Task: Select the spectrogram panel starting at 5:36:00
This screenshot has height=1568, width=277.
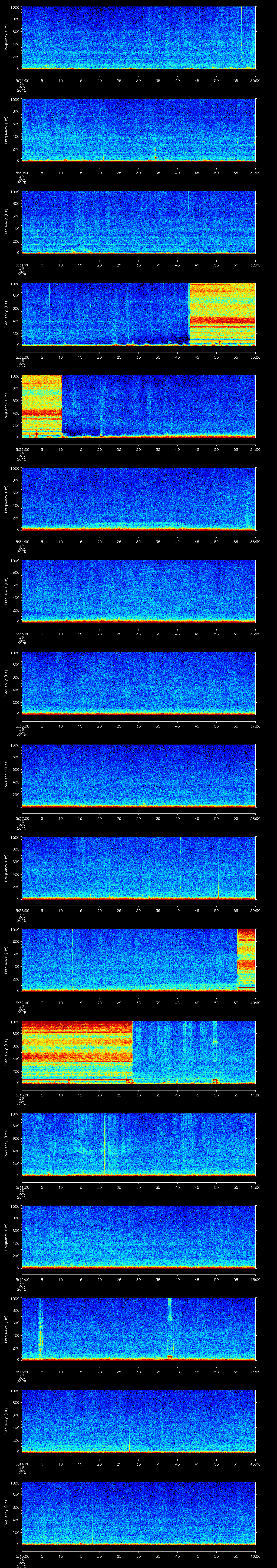Action: coord(138,683)
